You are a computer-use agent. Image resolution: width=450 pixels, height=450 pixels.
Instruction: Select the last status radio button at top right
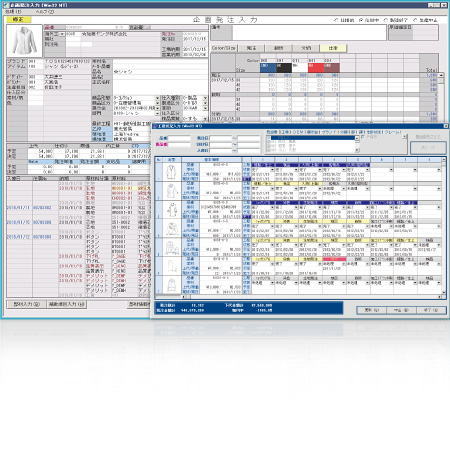pos(415,20)
